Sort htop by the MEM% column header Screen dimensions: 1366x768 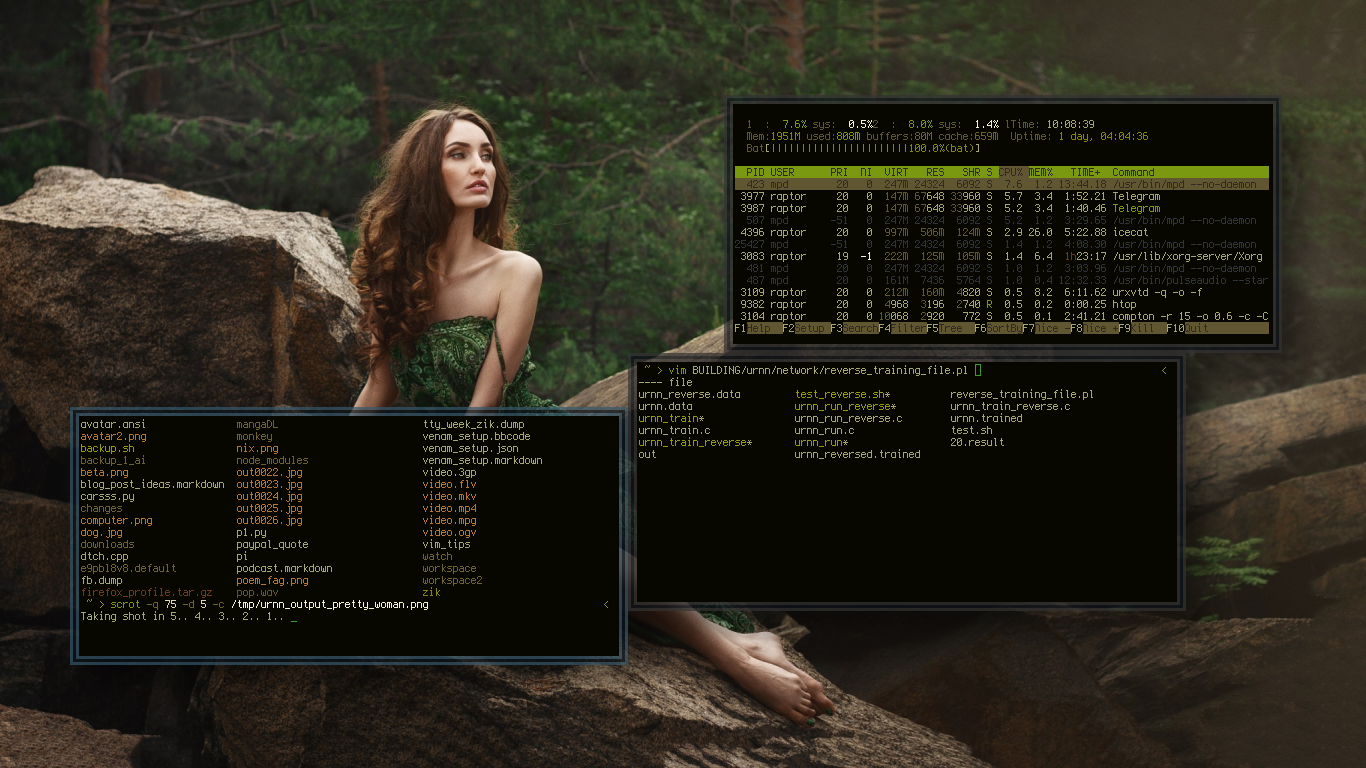(x=1040, y=172)
